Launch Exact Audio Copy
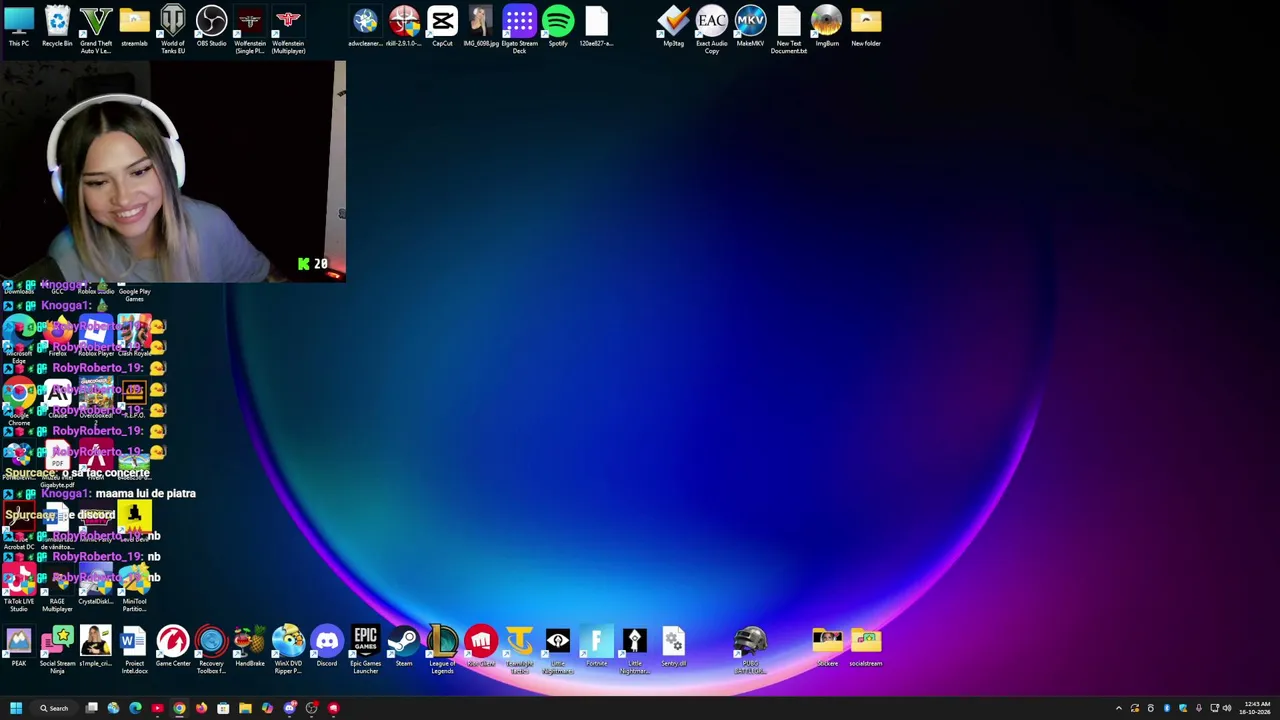 712,30
